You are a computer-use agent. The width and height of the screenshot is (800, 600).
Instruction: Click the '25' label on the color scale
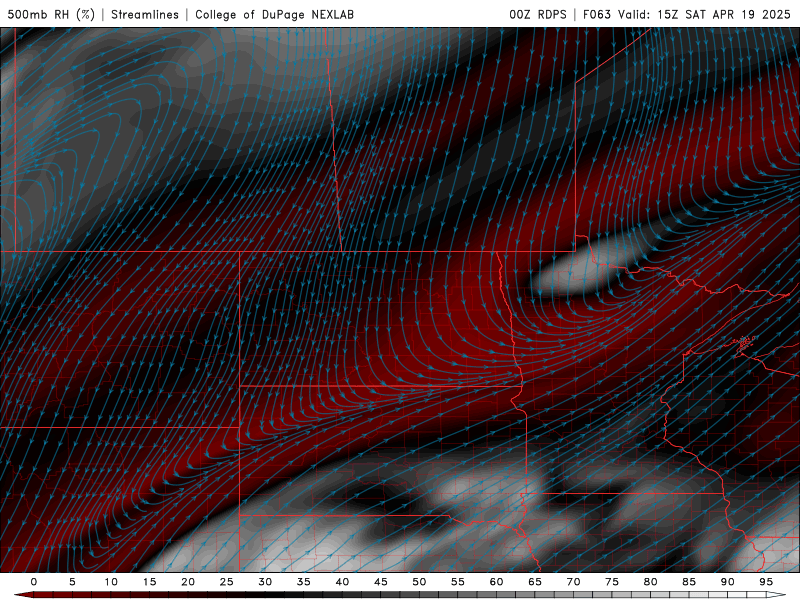point(227,582)
